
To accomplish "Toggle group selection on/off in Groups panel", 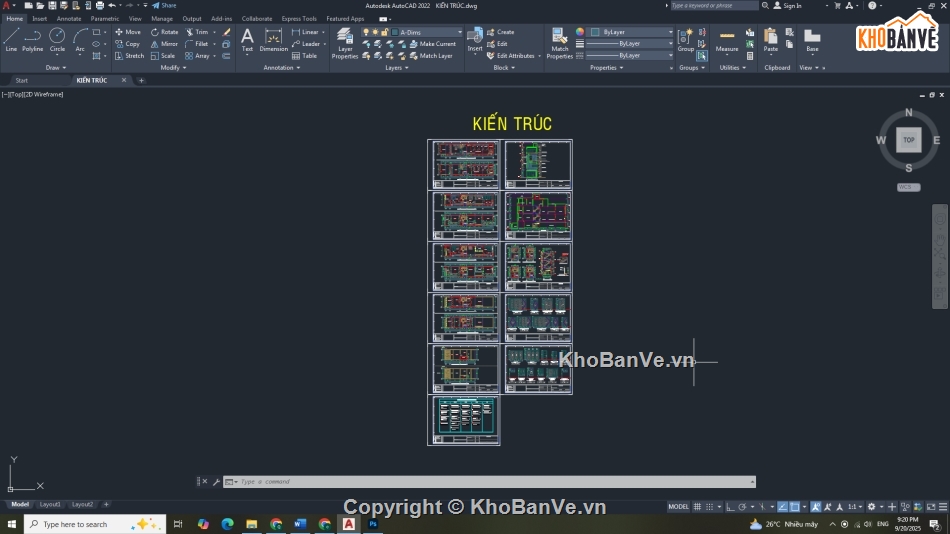I will [x=702, y=56].
